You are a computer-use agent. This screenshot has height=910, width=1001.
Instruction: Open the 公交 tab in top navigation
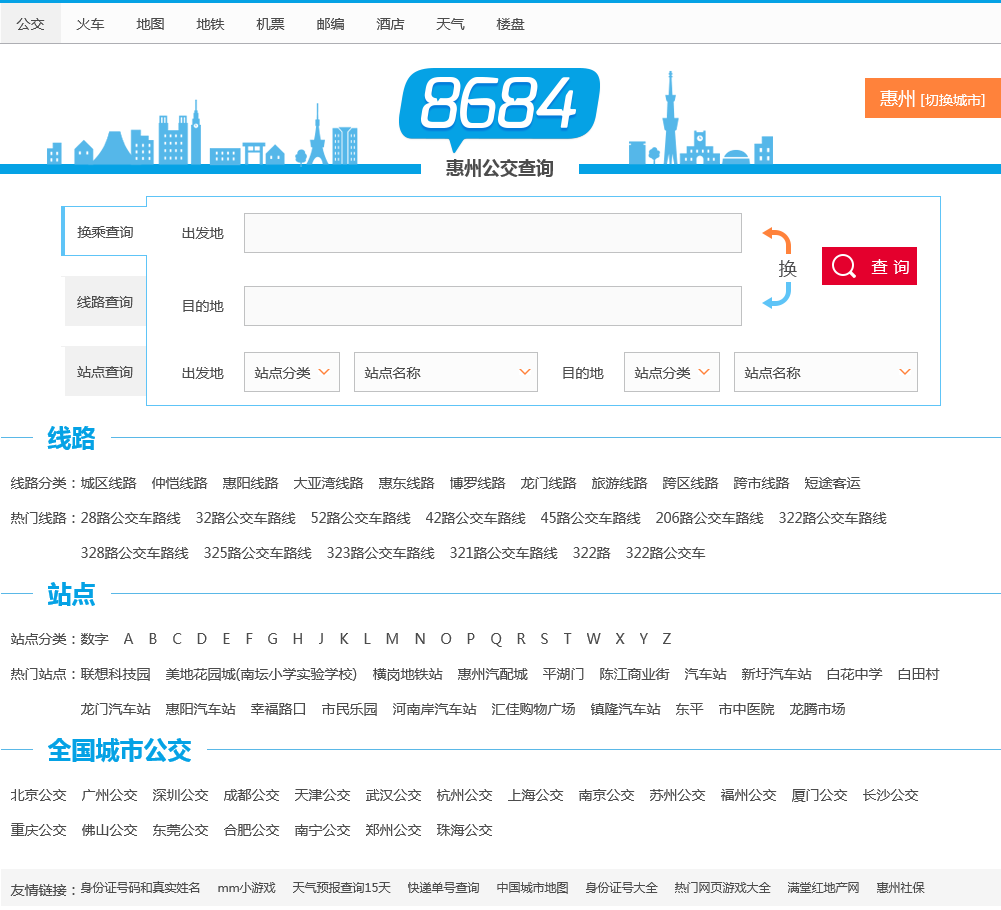pos(31,24)
